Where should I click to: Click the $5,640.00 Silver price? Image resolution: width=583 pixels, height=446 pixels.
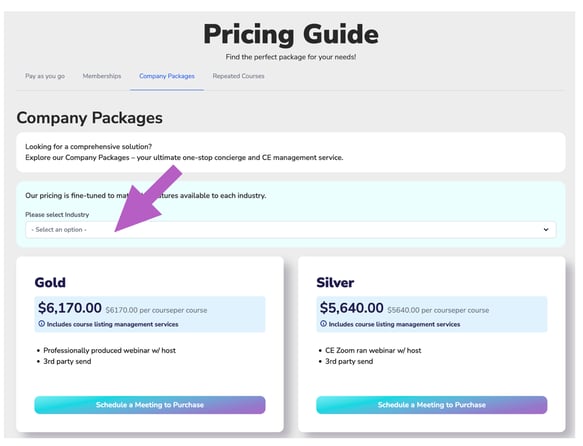(x=351, y=308)
